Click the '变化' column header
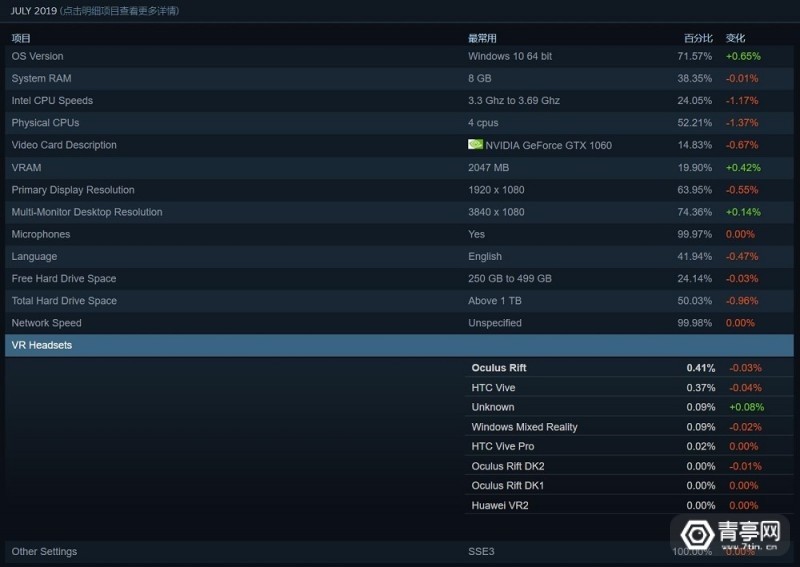The width and height of the screenshot is (800, 567). tap(735, 38)
